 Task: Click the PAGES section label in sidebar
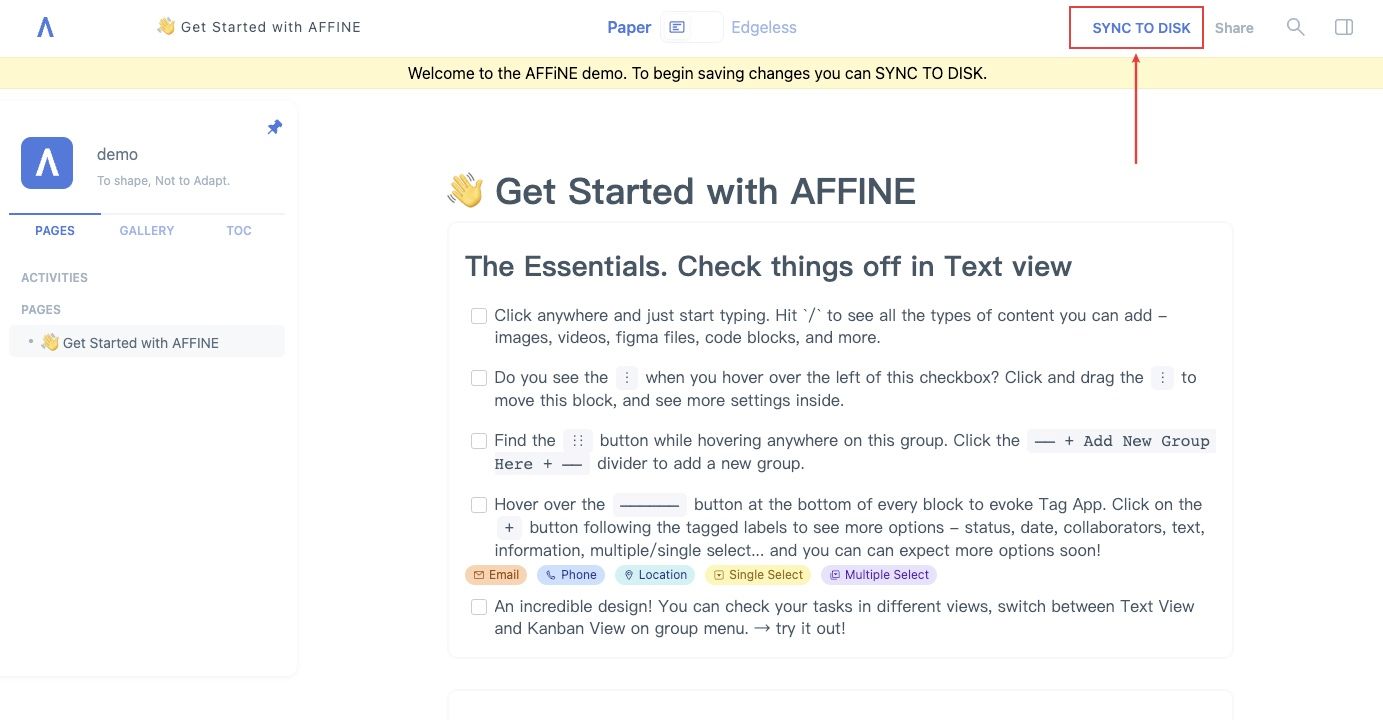41,309
